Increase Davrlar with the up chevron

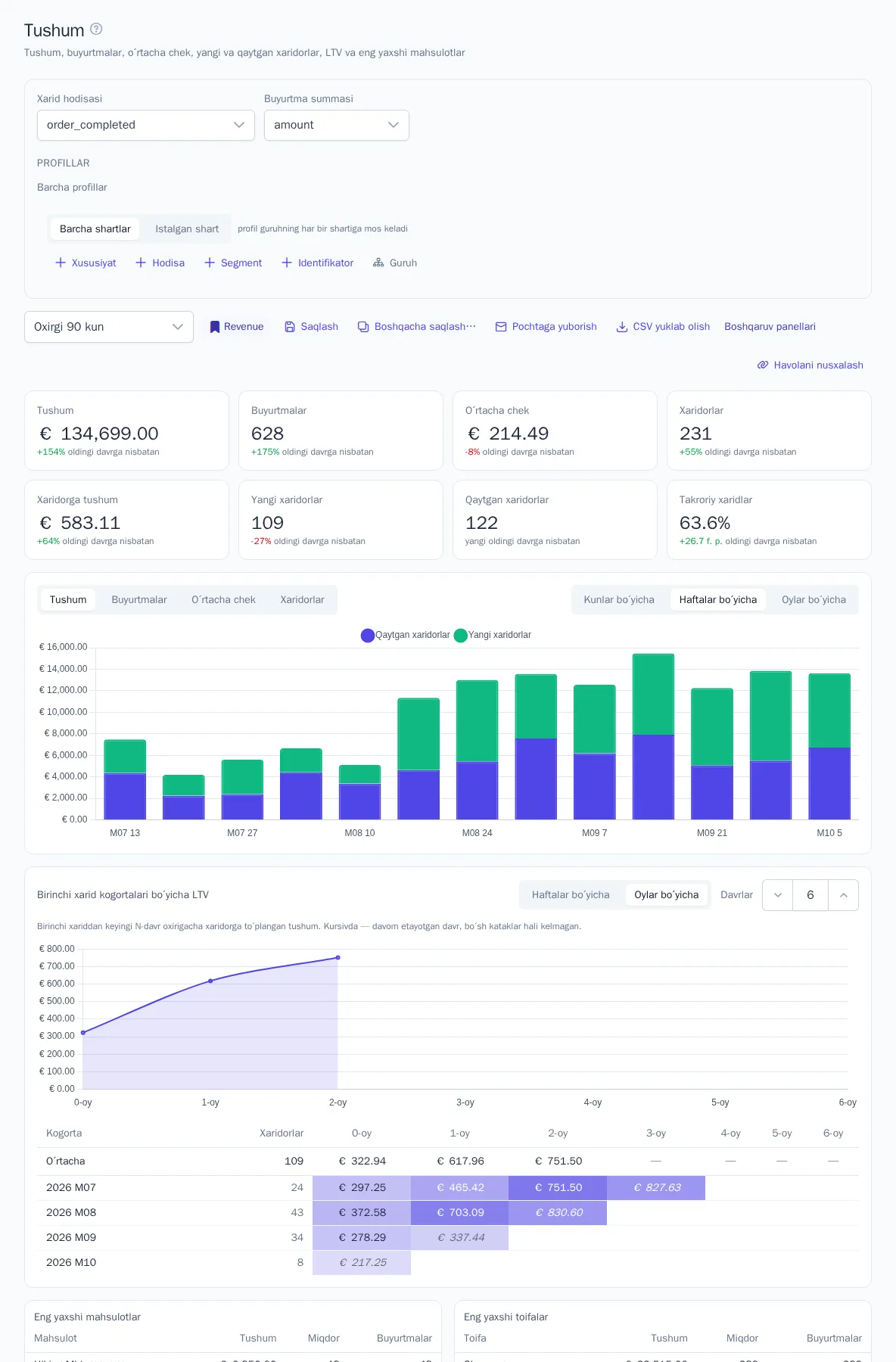point(844,895)
